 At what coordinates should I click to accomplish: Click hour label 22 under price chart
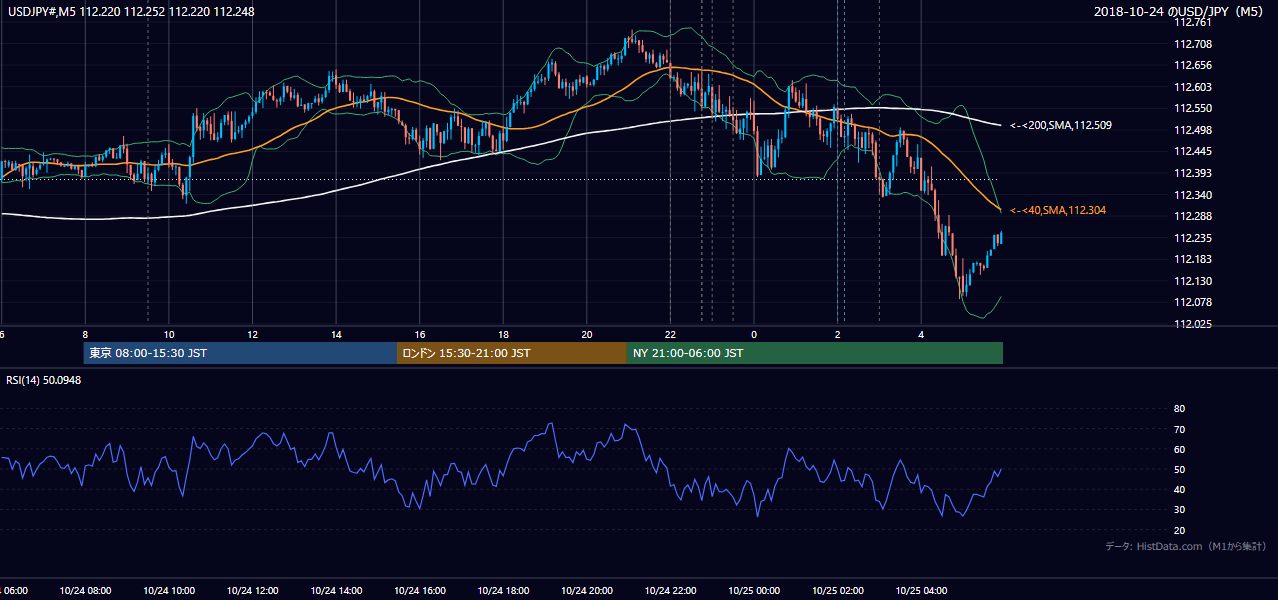click(x=670, y=335)
